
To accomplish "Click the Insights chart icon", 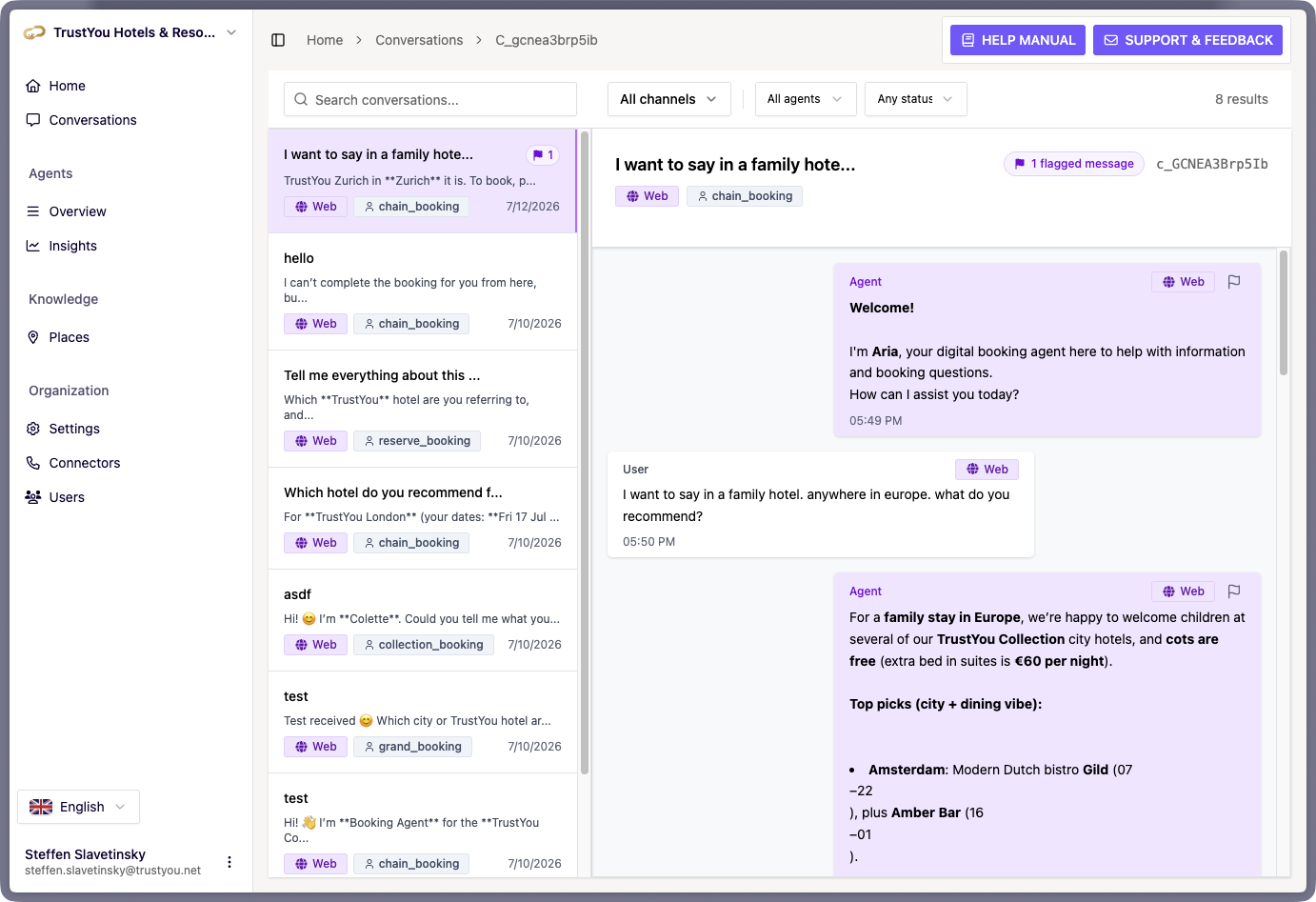I will point(33,246).
